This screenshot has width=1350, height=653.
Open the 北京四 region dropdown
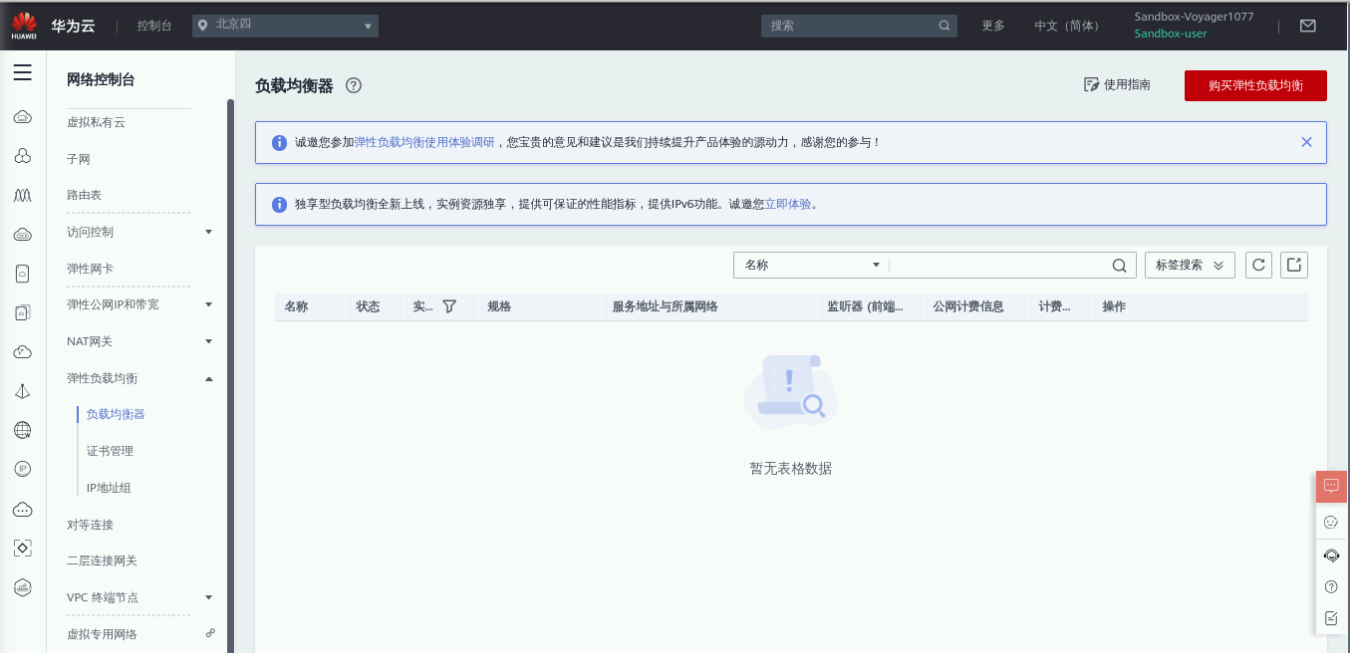[x=285, y=26]
